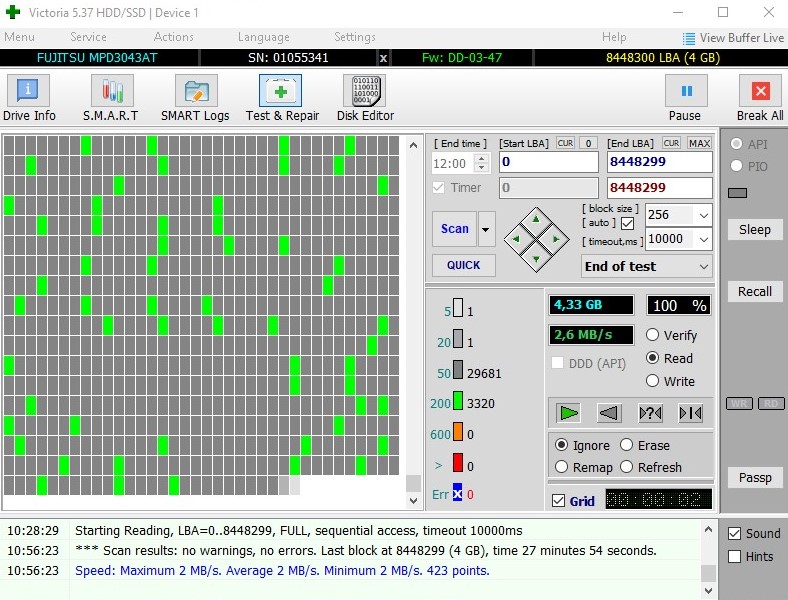Click the Passp button
The width and height of the screenshot is (788, 600).
[x=755, y=477]
